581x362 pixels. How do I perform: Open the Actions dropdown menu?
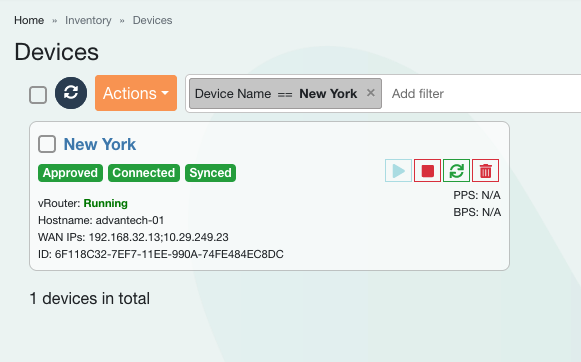point(136,93)
